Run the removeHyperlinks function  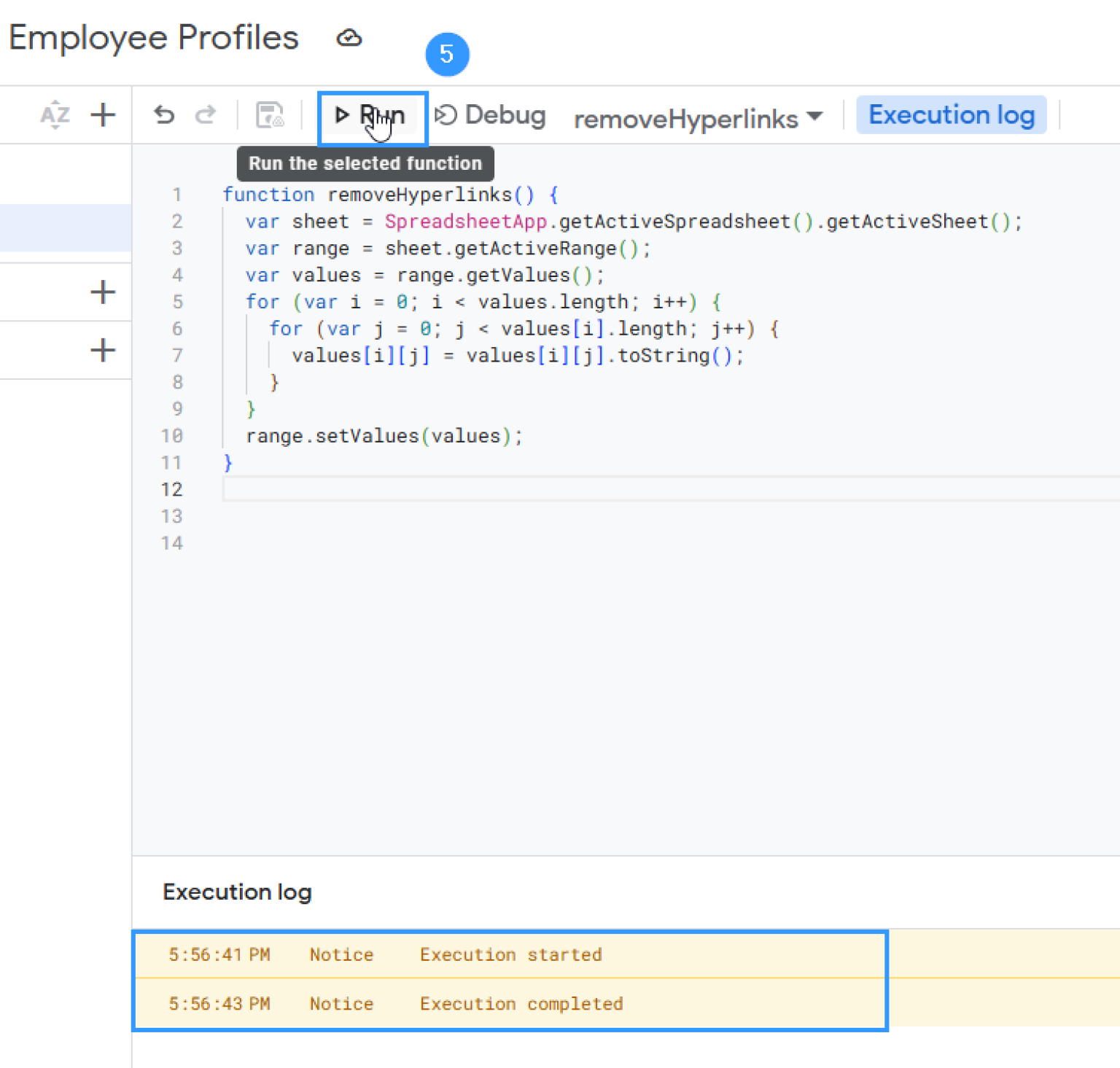click(373, 114)
